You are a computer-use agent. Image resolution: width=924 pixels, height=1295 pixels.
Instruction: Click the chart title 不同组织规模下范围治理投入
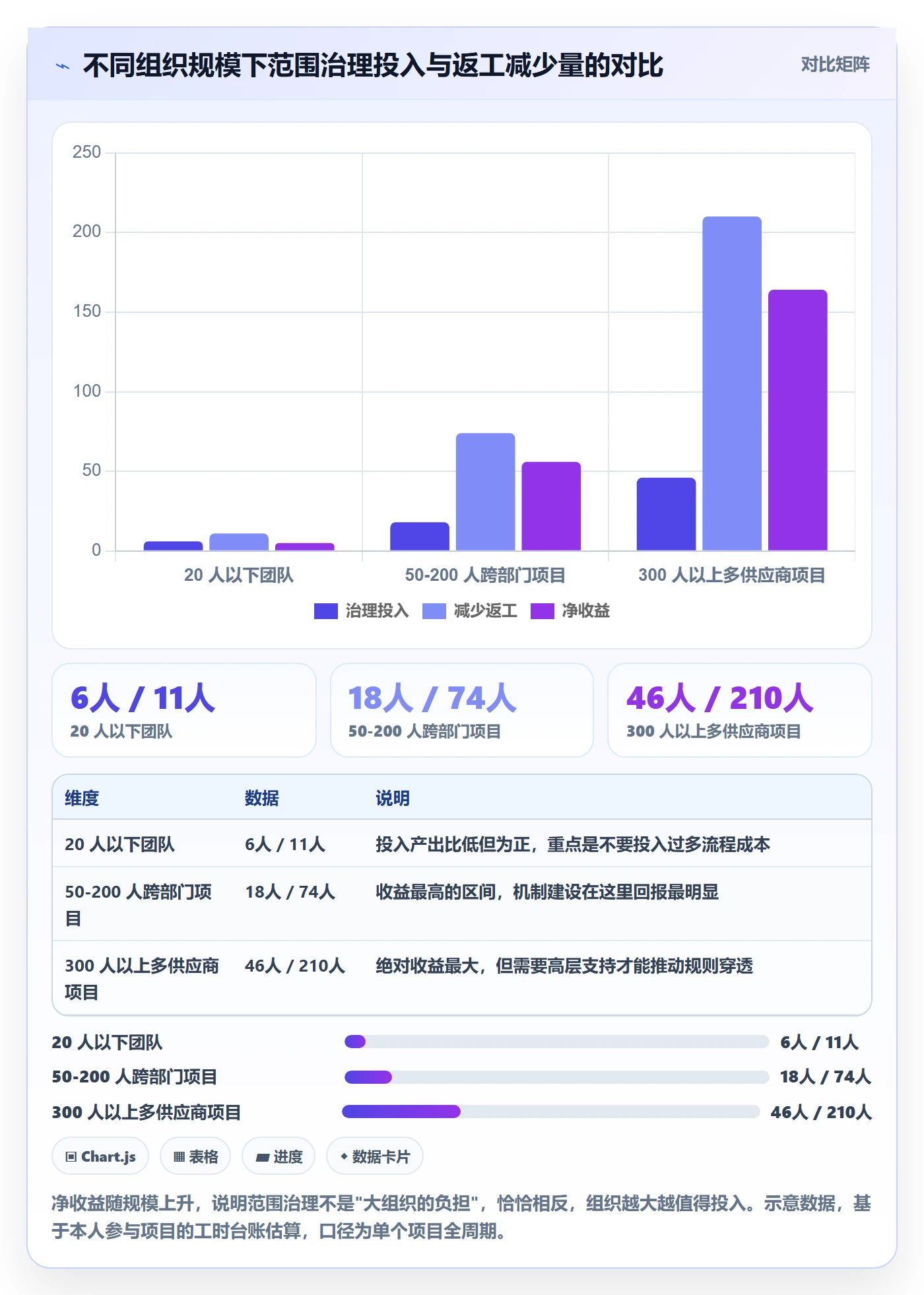click(x=373, y=66)
